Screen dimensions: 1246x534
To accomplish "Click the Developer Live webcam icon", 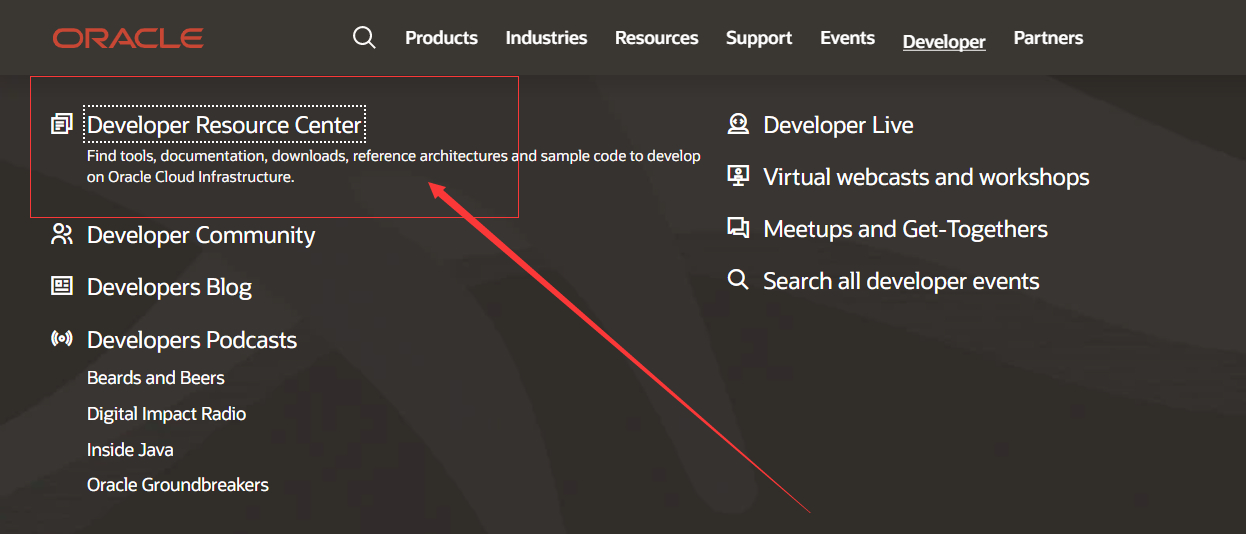I will (x=738, y=124).
